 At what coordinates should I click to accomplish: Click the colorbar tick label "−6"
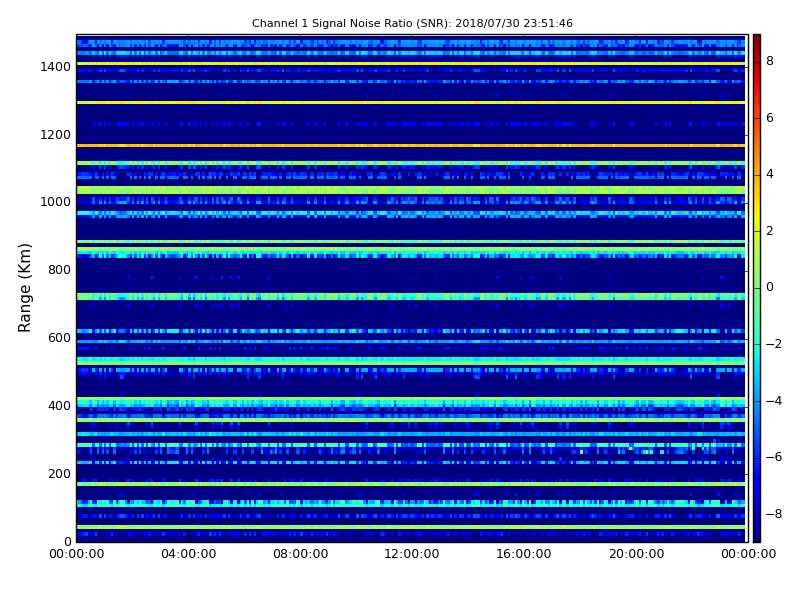[x=774, y=457]
